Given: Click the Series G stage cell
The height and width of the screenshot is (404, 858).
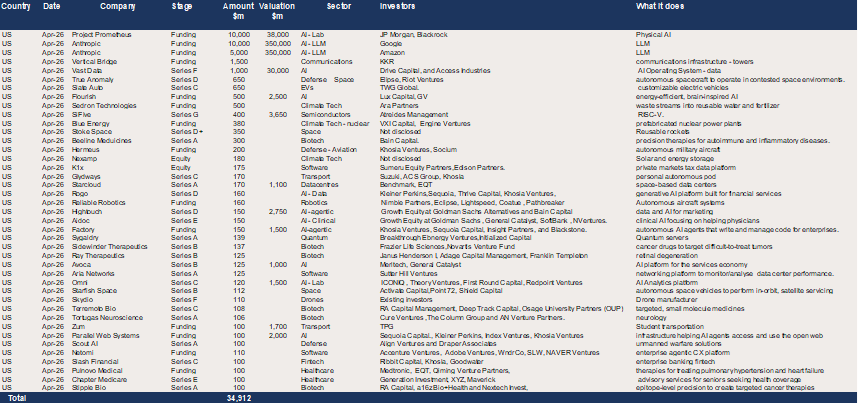Looking at the screenshot, I should tap(184, 114).
